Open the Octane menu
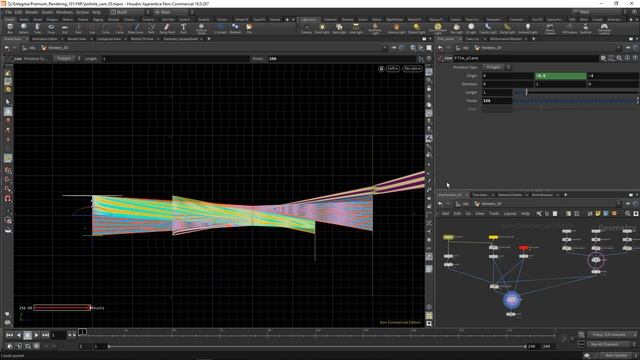The width and height of the screenshot is (640, 360). [82, 12]
